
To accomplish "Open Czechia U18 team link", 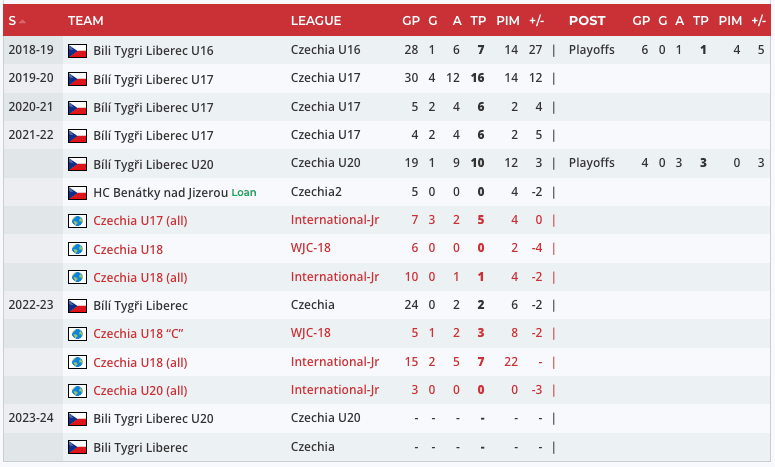I will point(128,249).
